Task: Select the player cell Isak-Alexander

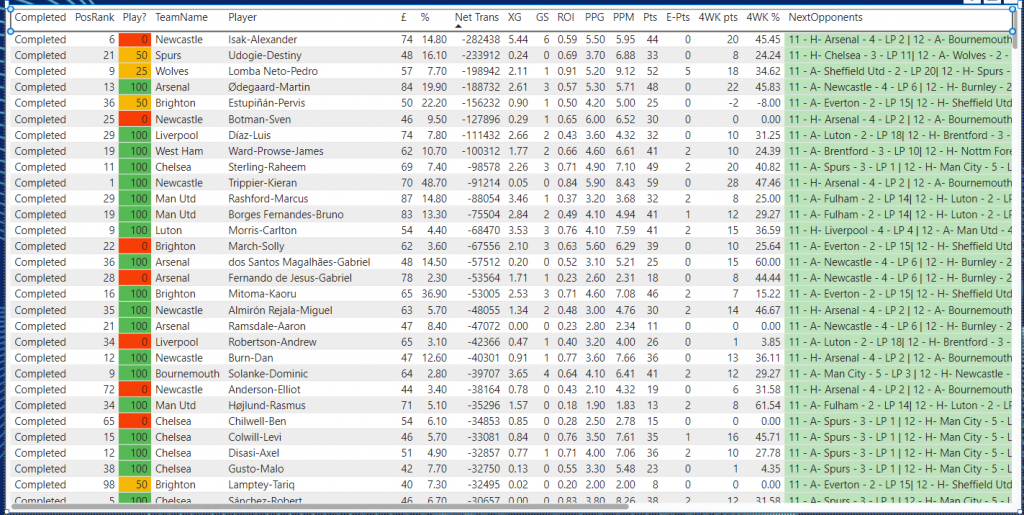Action: tap(263, 40)
